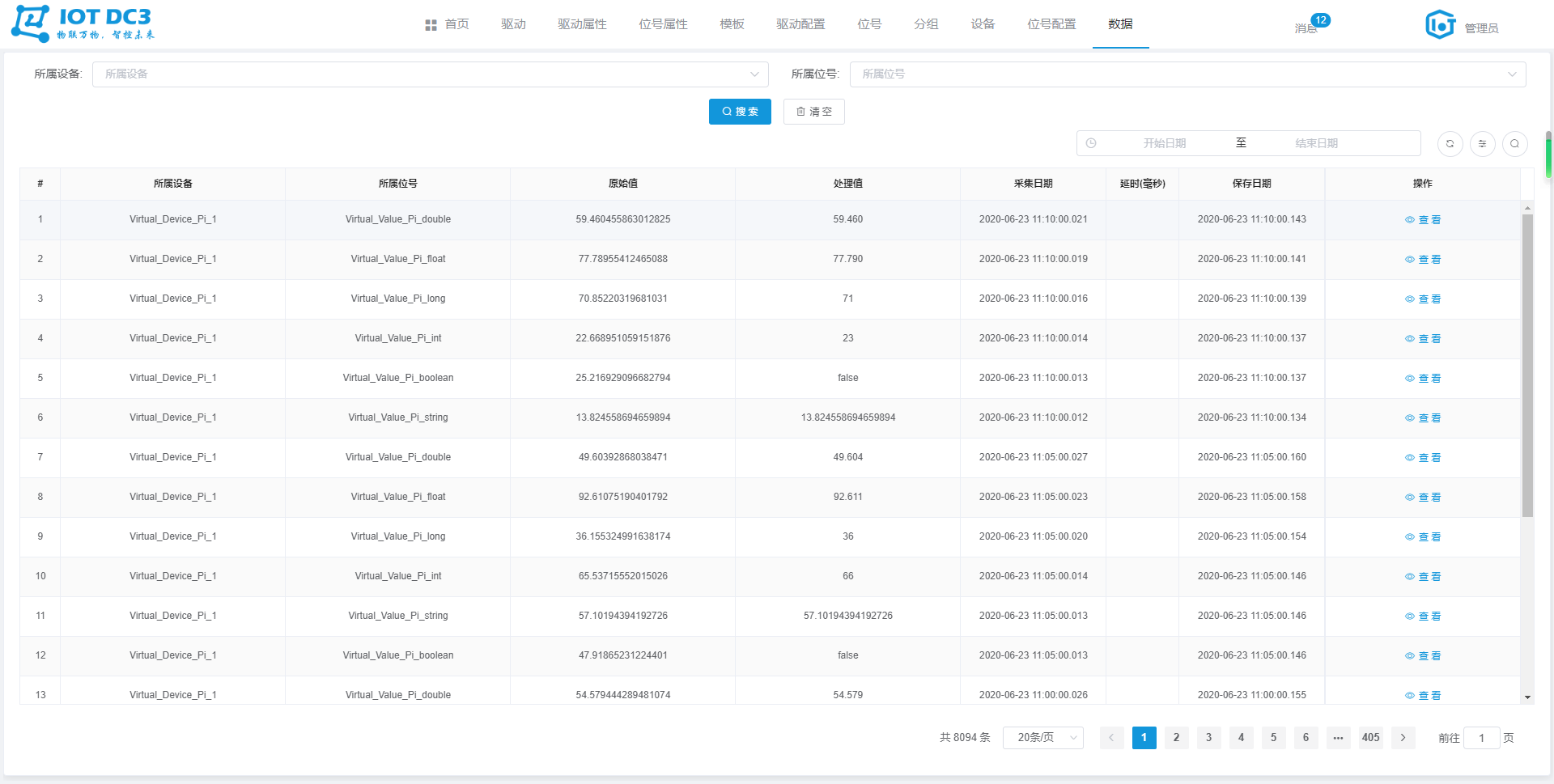This screenshot has width=1554, height=784.
Task: Click the round search icon button
Action: 1514,144
